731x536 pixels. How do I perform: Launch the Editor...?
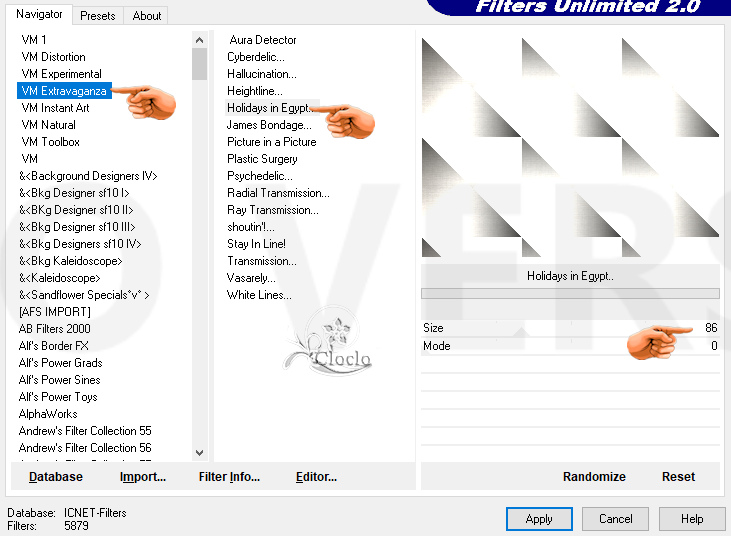316,477
